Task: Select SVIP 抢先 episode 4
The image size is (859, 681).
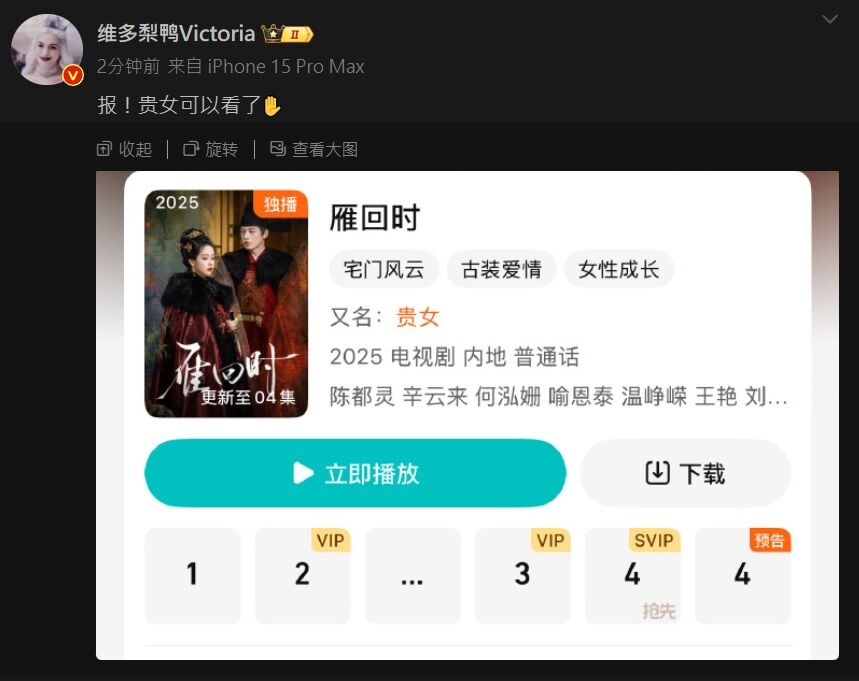Action: coord(633,575)
